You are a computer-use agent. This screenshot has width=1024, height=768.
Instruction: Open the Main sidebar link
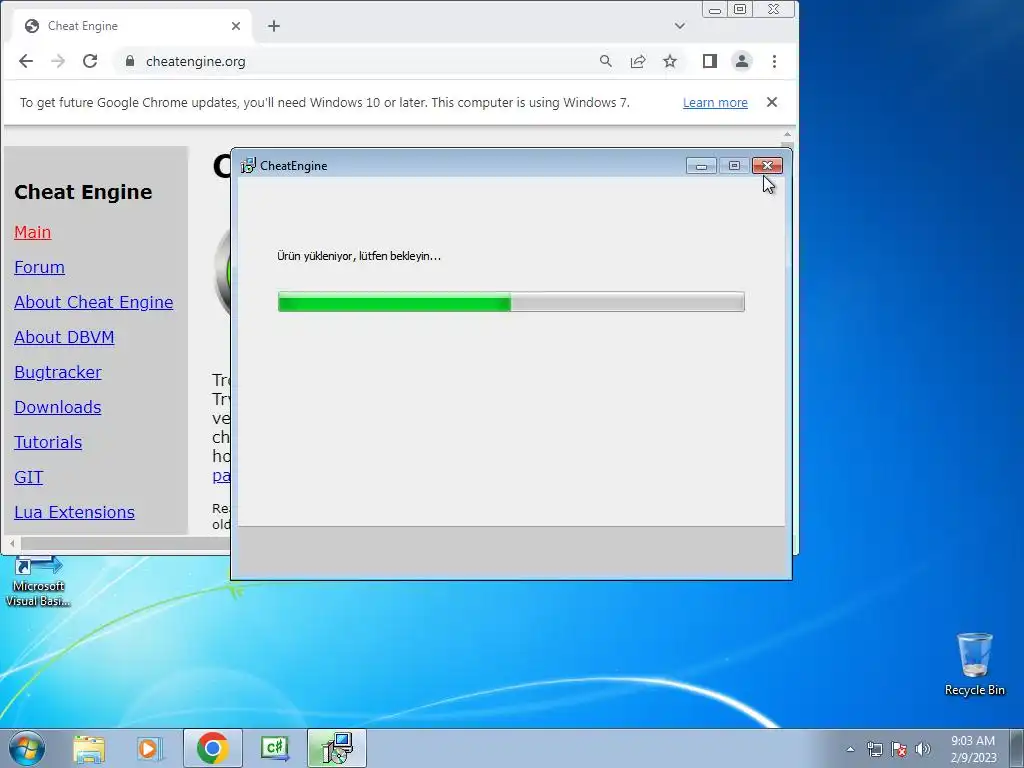point(33,232)
